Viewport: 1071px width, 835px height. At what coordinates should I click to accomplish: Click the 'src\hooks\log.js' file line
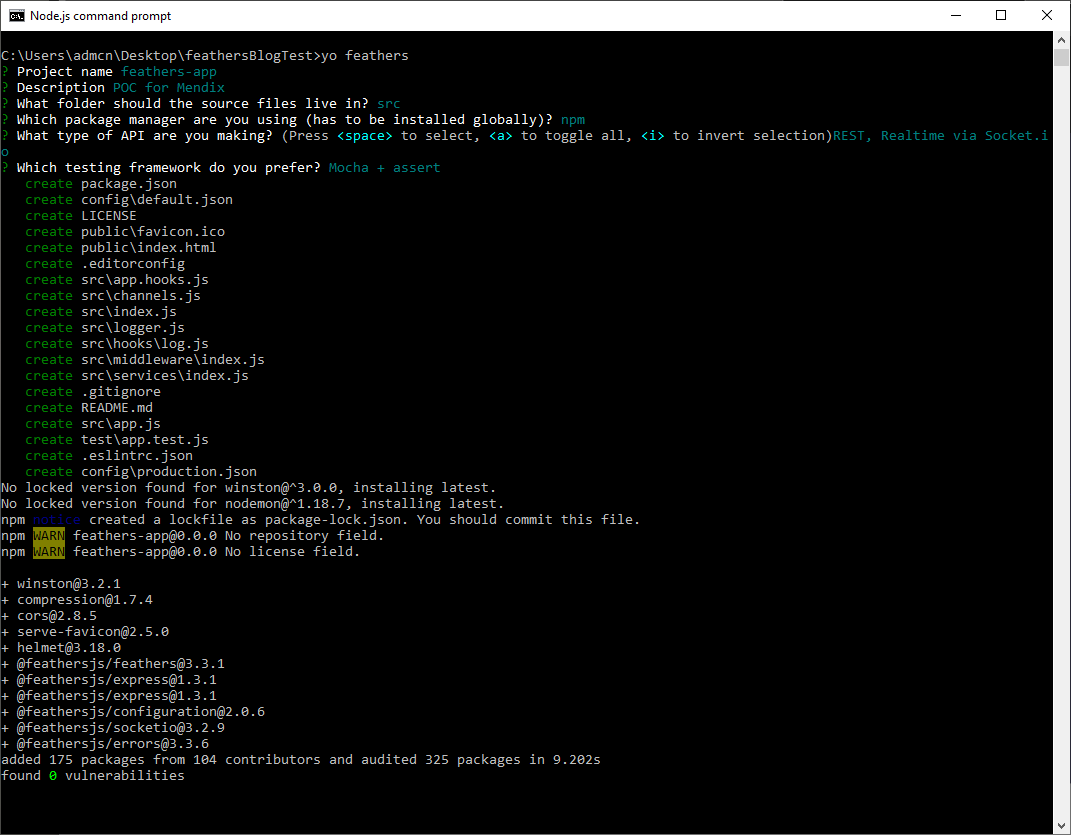(117, 344)
